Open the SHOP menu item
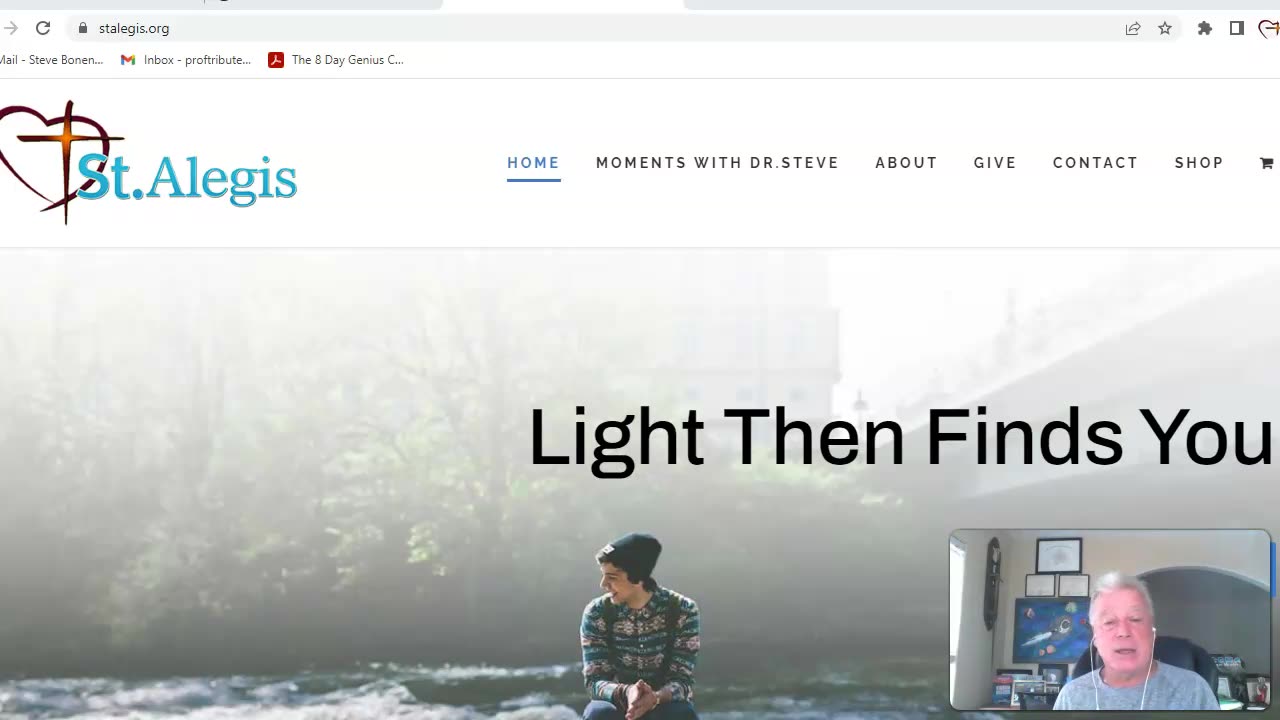The image size is (1280, 720). [1199, 163]
